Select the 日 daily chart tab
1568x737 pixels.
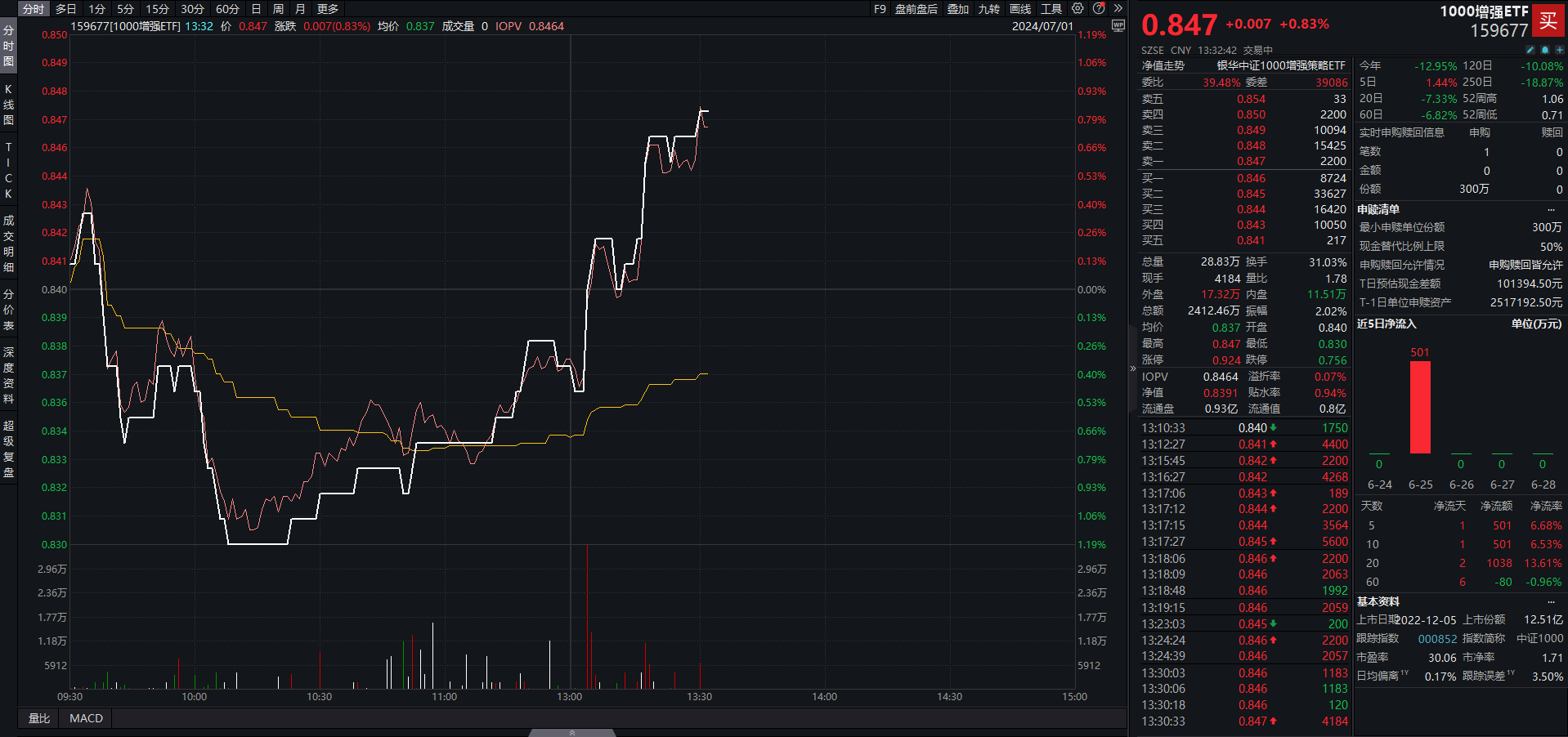click(x=256, y=9)
